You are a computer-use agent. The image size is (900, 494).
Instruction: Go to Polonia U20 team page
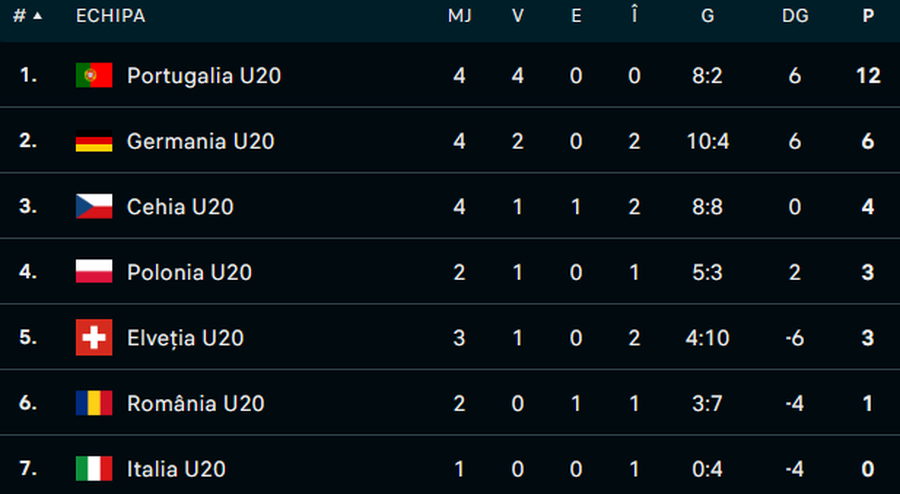[x=189, y=273]
